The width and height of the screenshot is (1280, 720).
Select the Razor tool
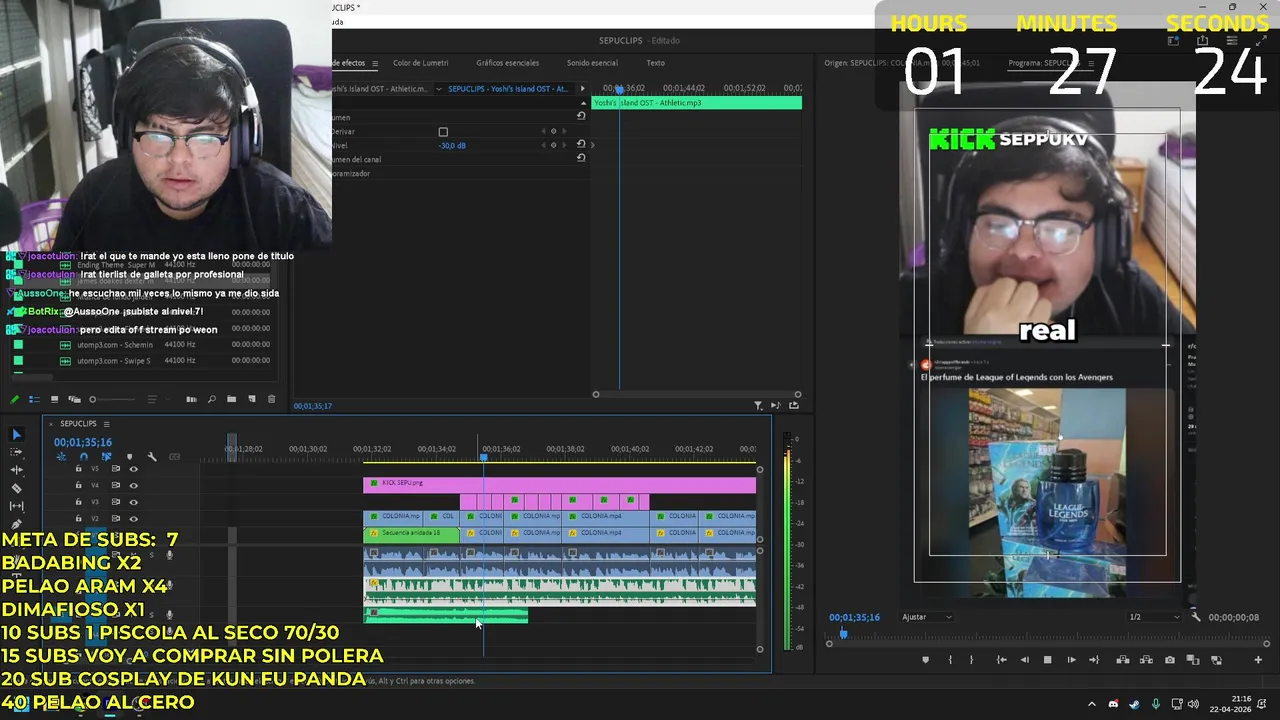click(x=16, y=488)
